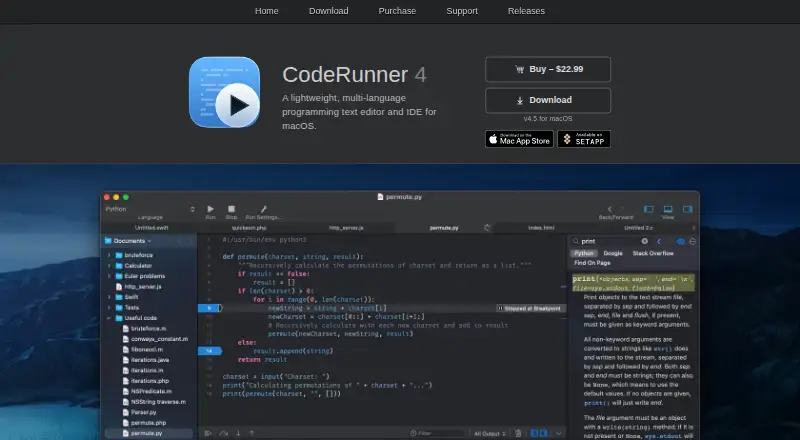Screen dimensions: 800x440
Task: Click the blue back chevron in docs panel
Action: point(659,241)
